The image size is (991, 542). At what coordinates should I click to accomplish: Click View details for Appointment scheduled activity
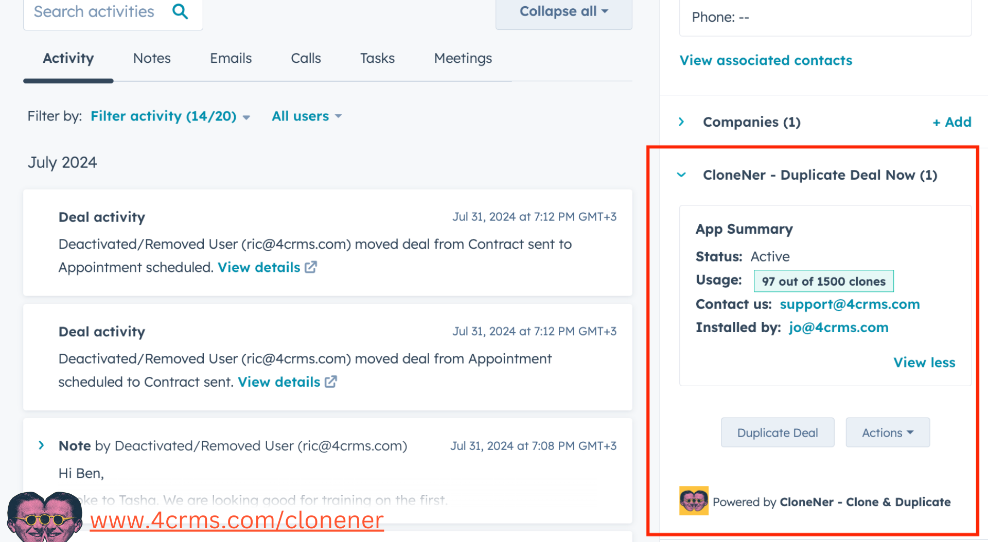point(259,267)
